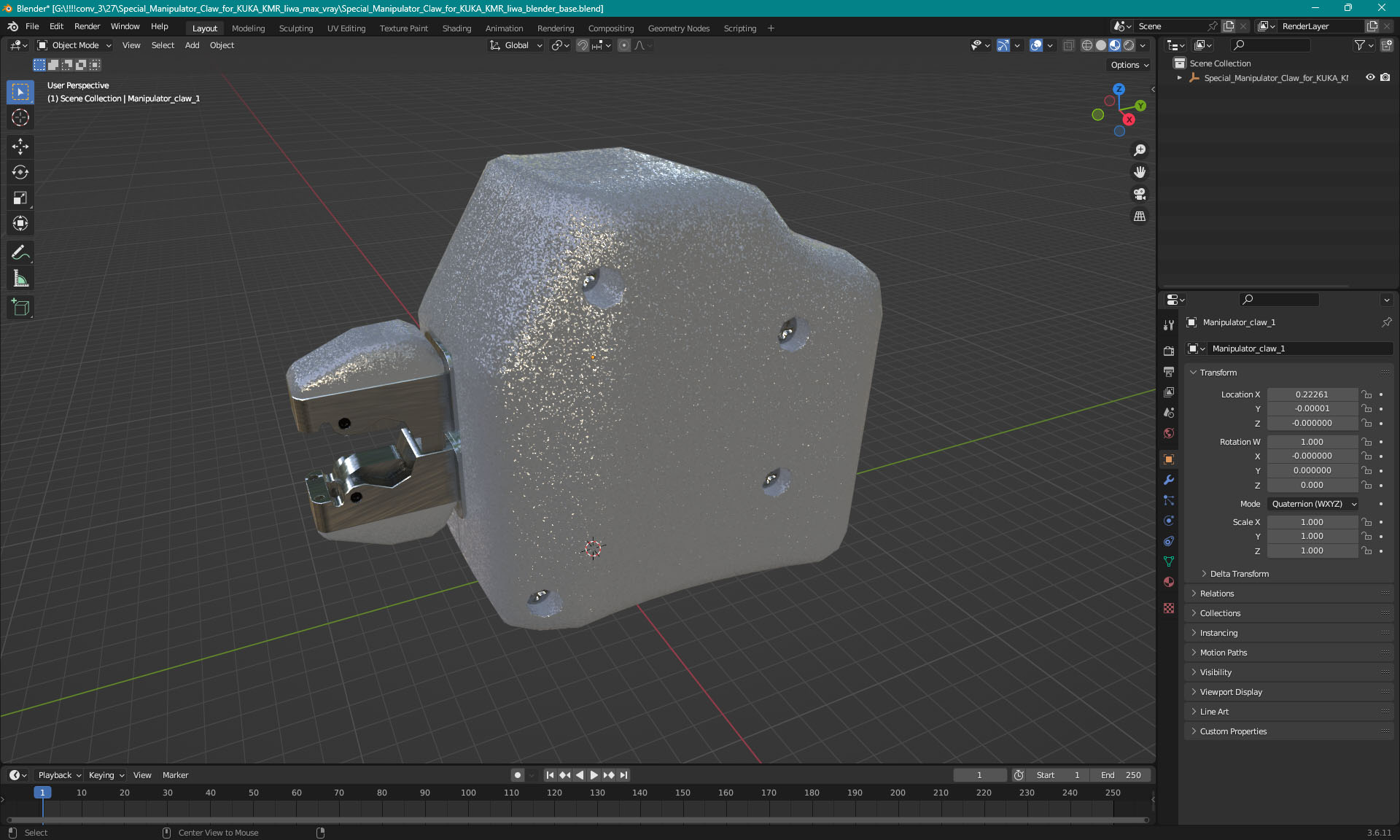
Task: Switch to the UV Editing workspace tab
Action: [x=346, y=28]
